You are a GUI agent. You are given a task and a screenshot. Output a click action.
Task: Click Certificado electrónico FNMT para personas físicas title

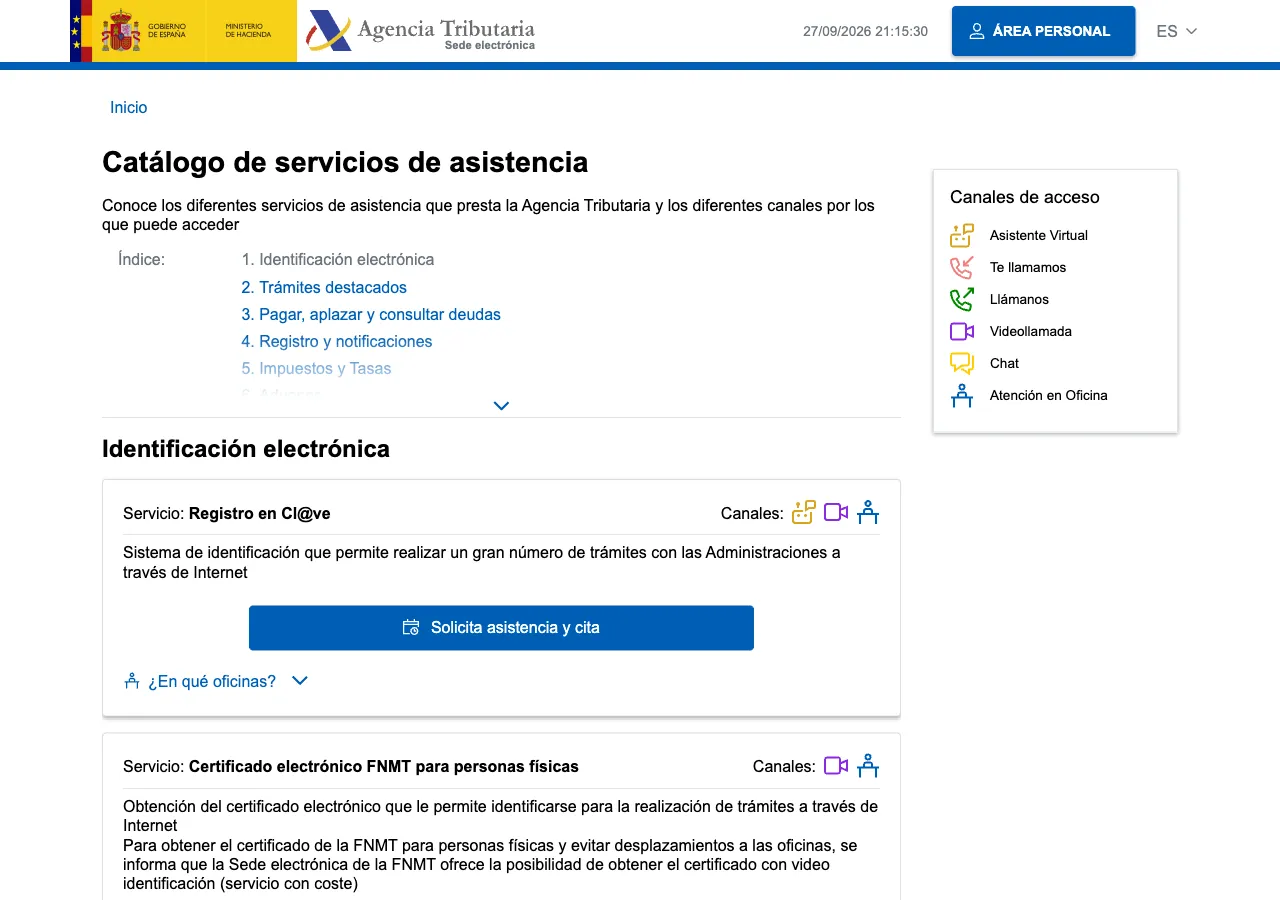tap(384, 767)
